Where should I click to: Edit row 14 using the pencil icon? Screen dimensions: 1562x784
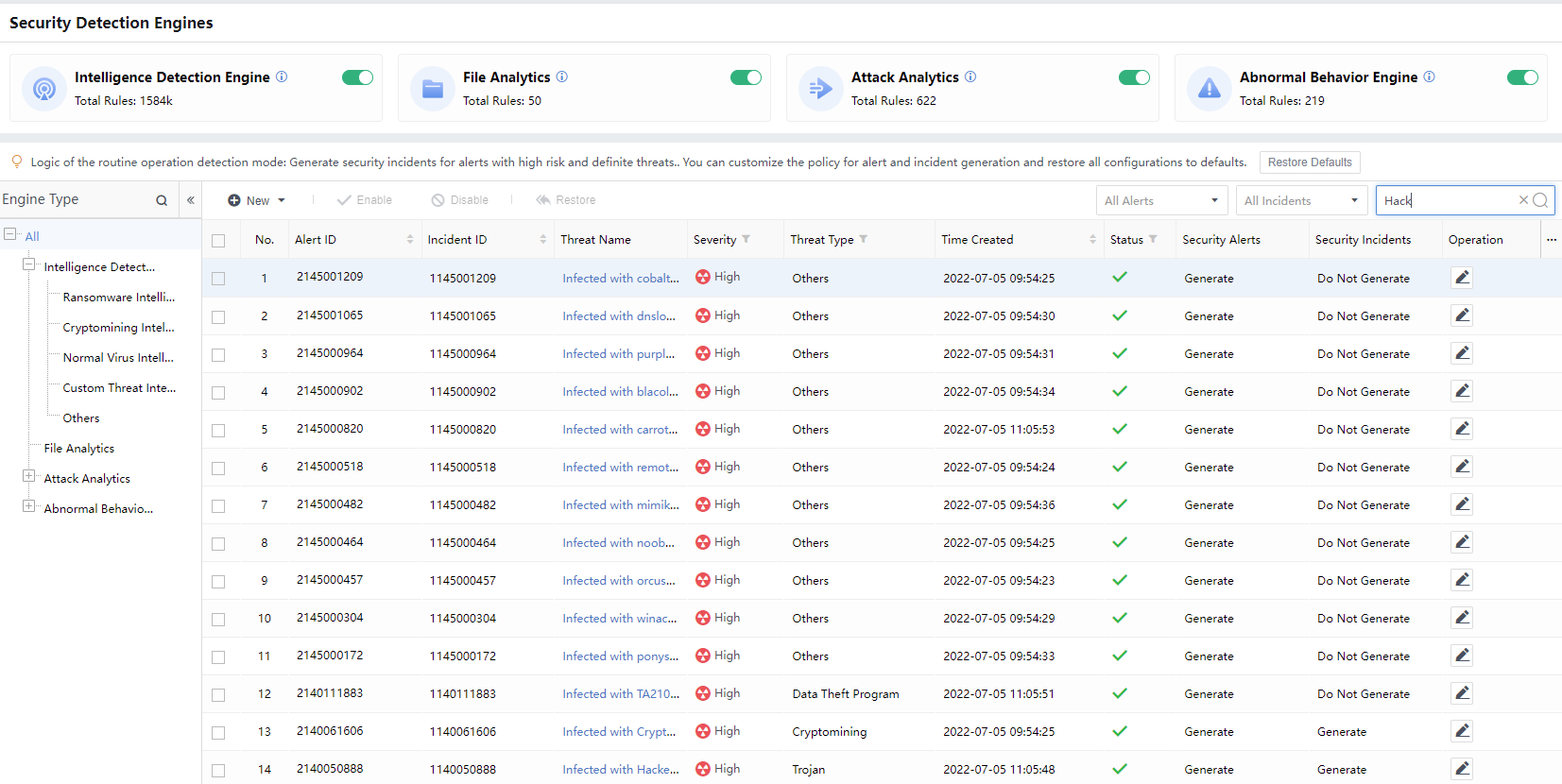tap(1461, 769)
